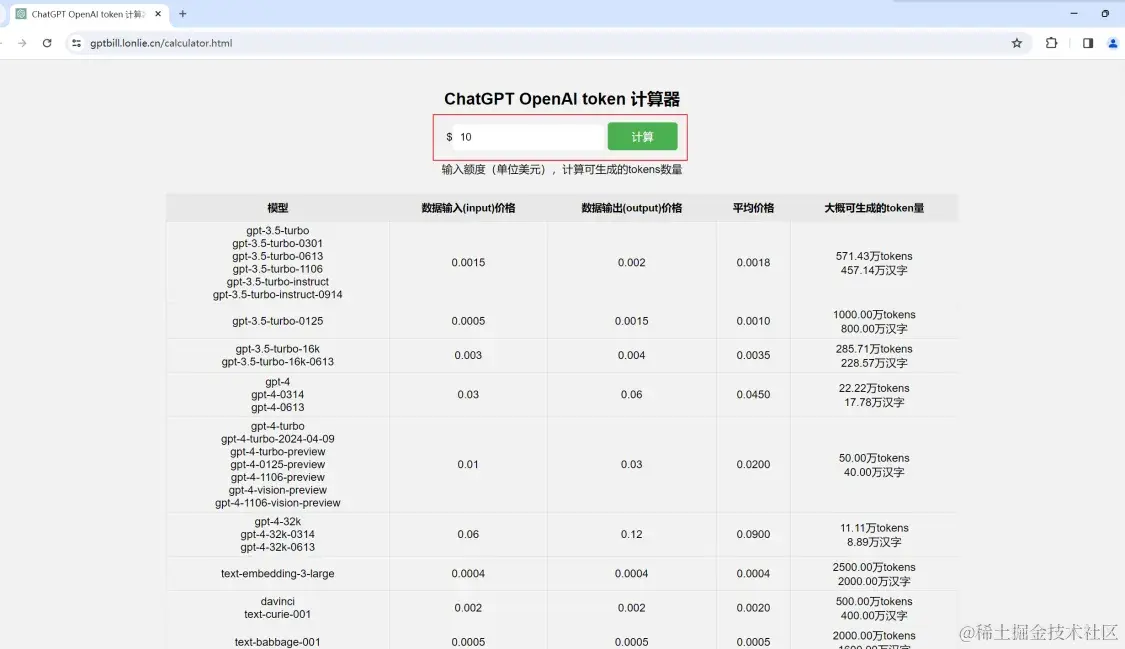
Task: Click the dollar amount input field
Action: tap(529, 136)
